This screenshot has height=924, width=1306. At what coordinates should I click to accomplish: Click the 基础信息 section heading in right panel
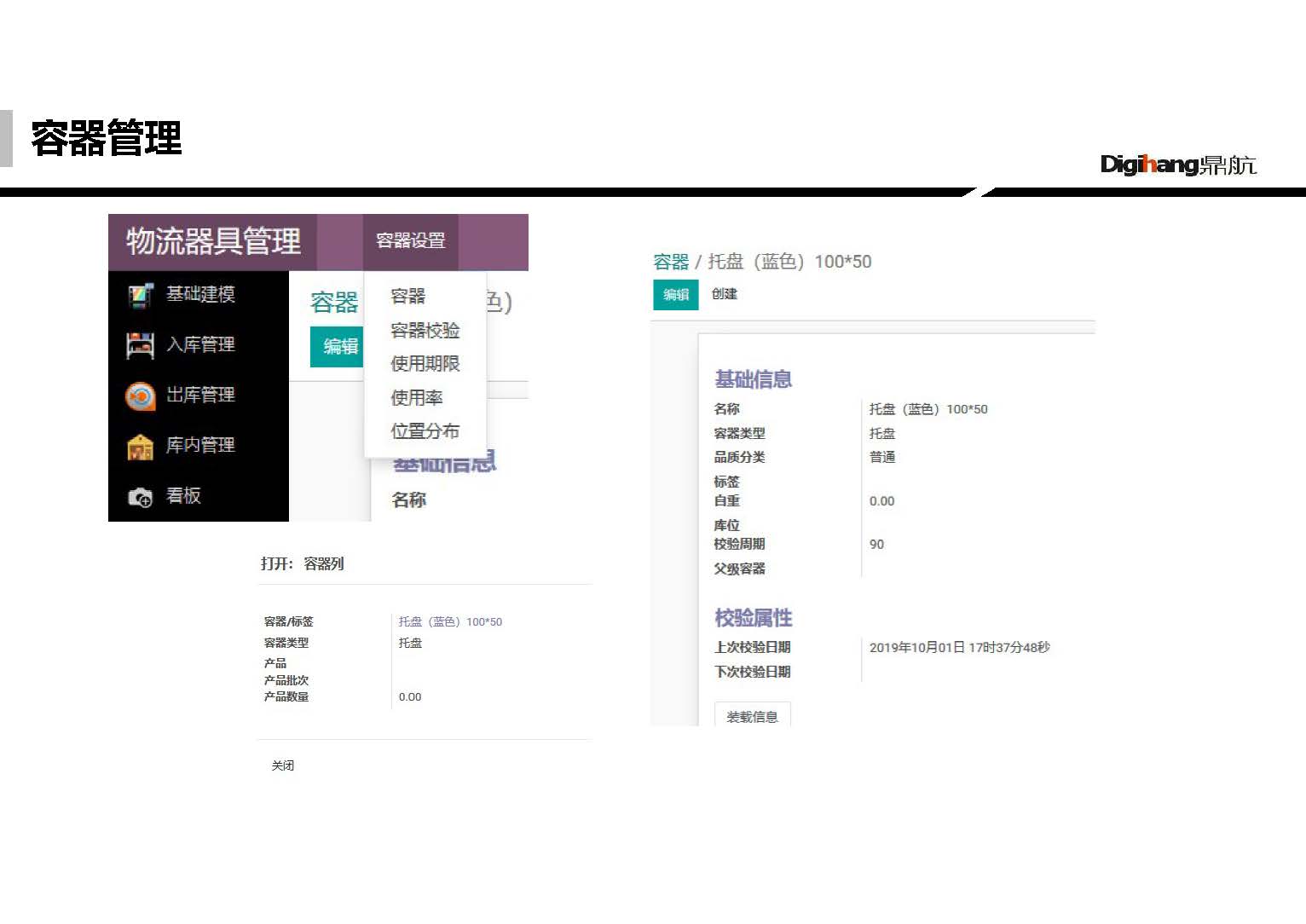tap(753, 379)
